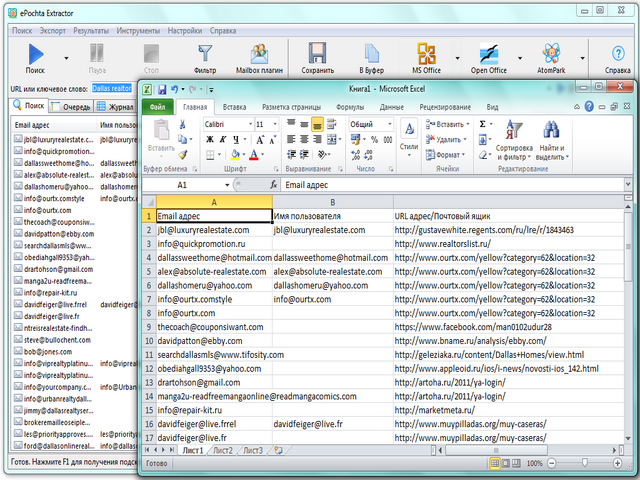Toggle underline Ч formatting

point(236,140)
